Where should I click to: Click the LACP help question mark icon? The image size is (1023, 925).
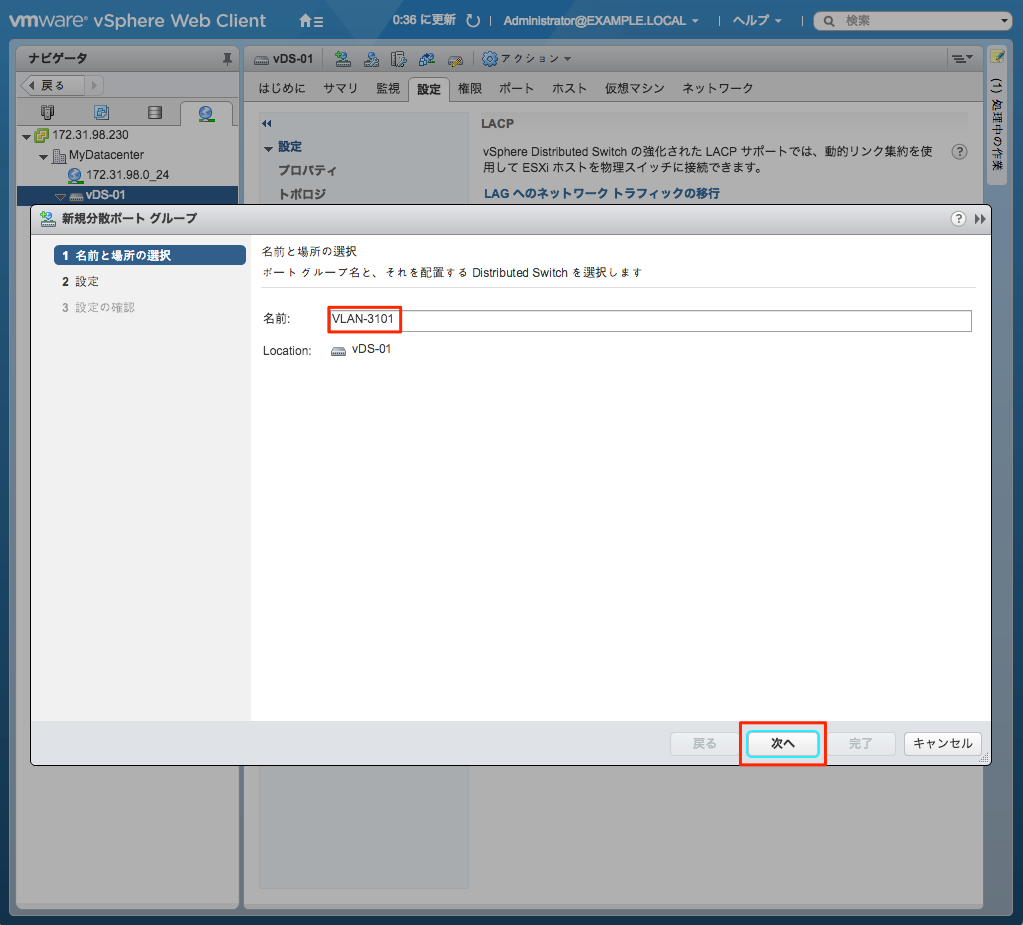[959, 152]
